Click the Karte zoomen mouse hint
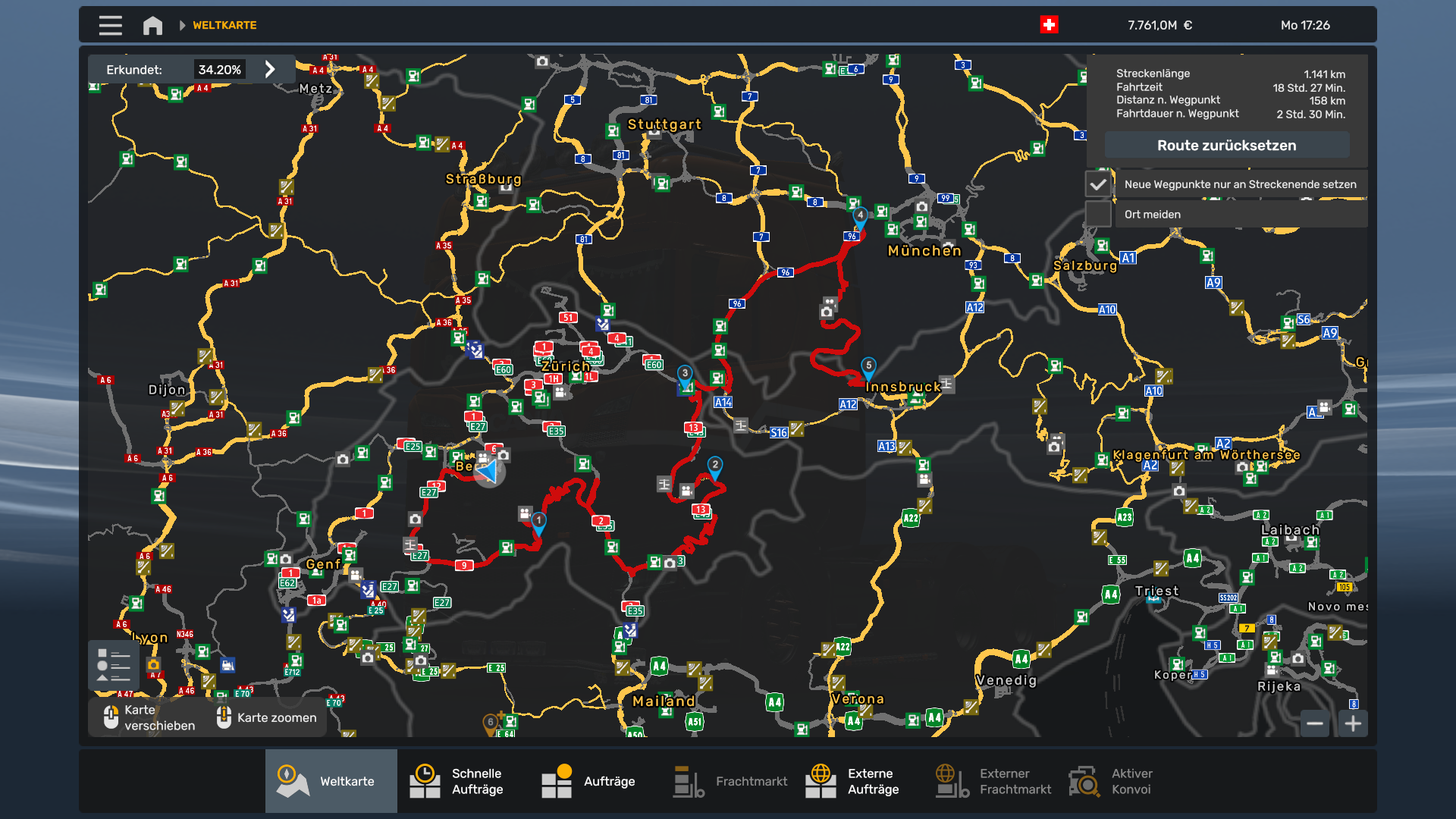Viewport: 1456px width, 819px height. pos(266,717)
